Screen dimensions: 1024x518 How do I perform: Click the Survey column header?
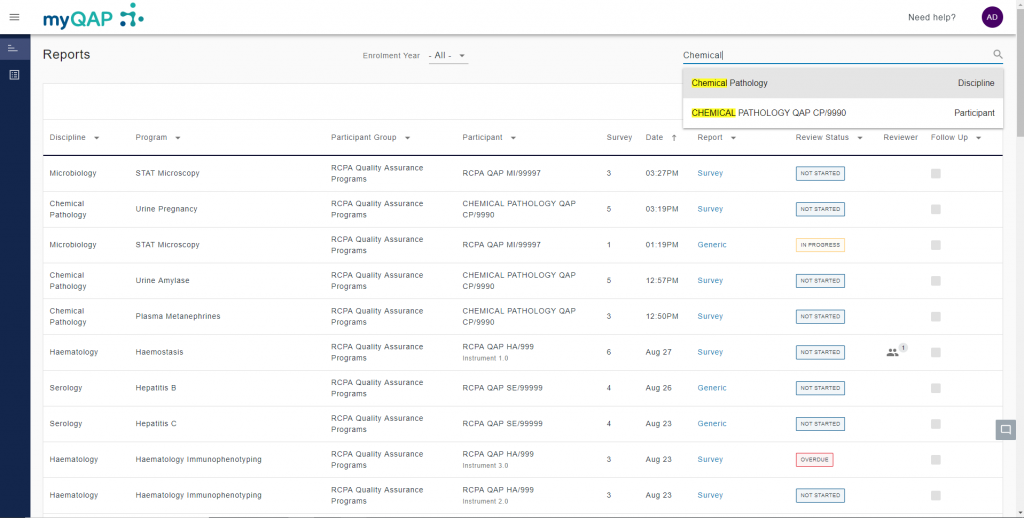(619, 138)
